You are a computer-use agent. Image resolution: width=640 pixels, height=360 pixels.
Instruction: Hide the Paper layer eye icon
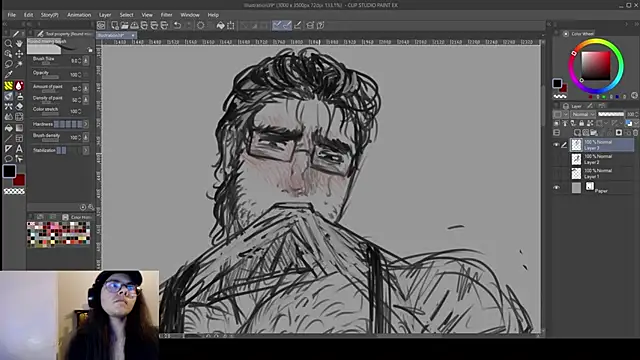[556, 188]
